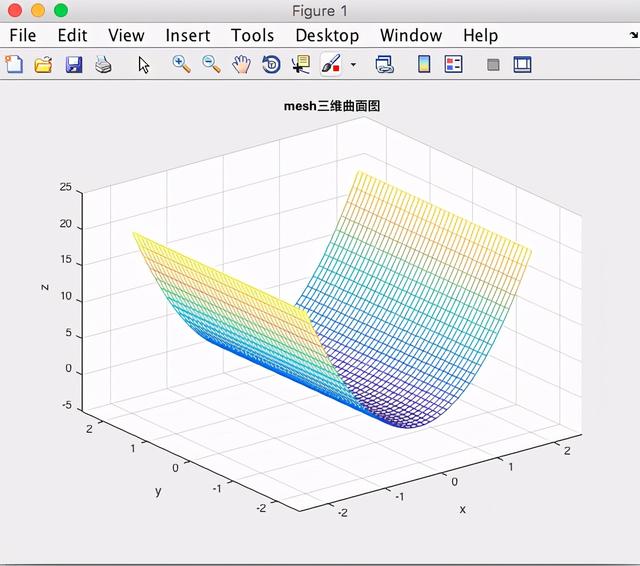The image size is (640, 566).
Task: Click the z-axis tick label 15
Action: click(65, 259)
